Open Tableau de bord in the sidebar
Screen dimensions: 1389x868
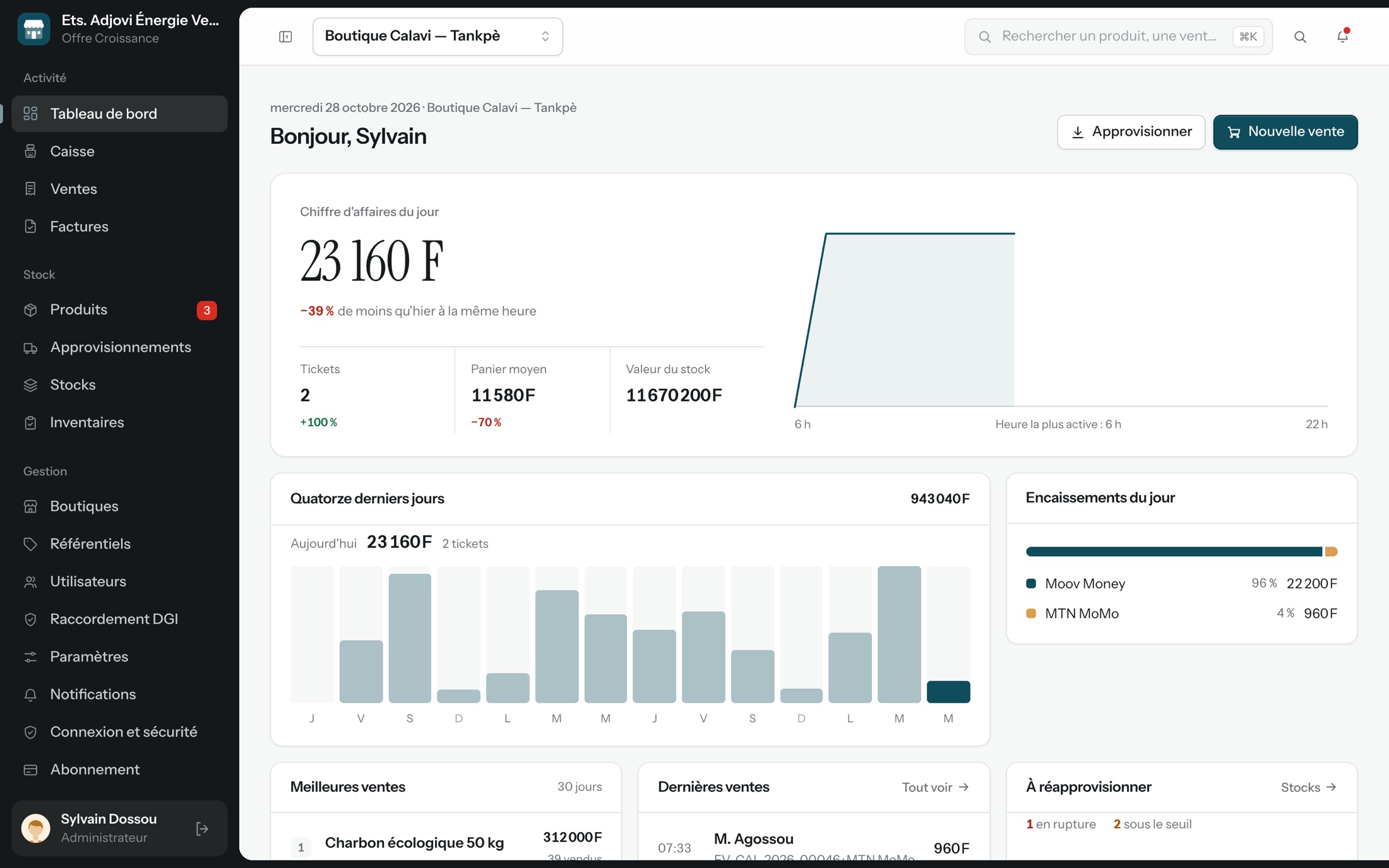coord(119,114)
